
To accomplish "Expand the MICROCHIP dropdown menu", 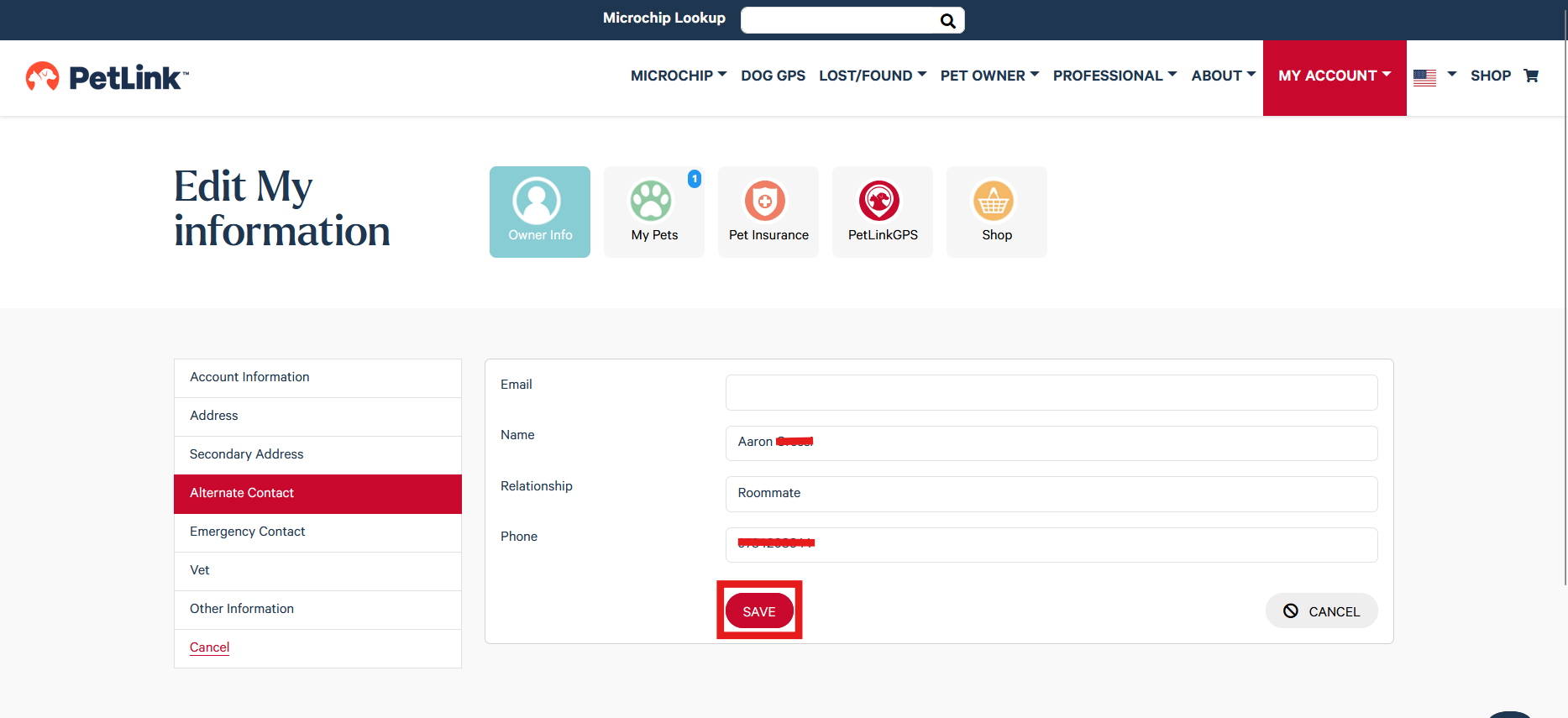I will coord(679,76).
